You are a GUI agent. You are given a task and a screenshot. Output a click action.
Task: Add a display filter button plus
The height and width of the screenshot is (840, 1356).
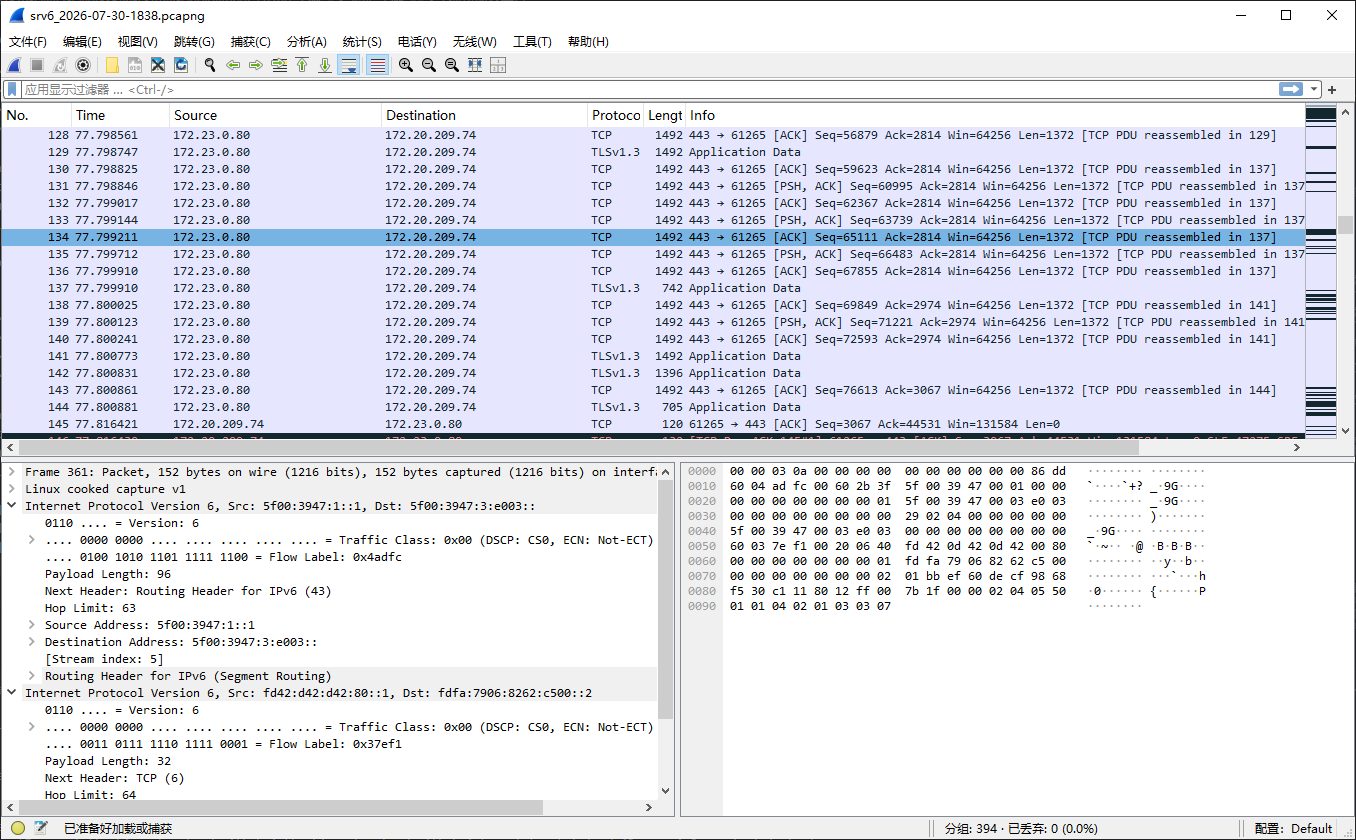pos(1332,89)
